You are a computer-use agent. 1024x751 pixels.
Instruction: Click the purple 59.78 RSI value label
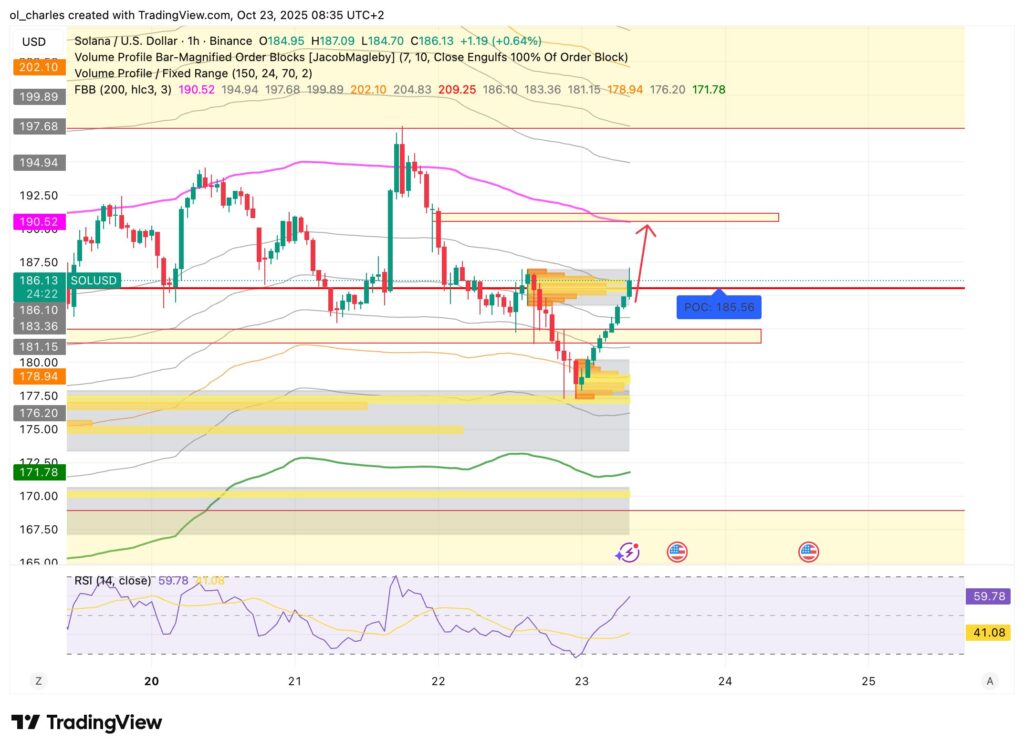pos(986,595)
